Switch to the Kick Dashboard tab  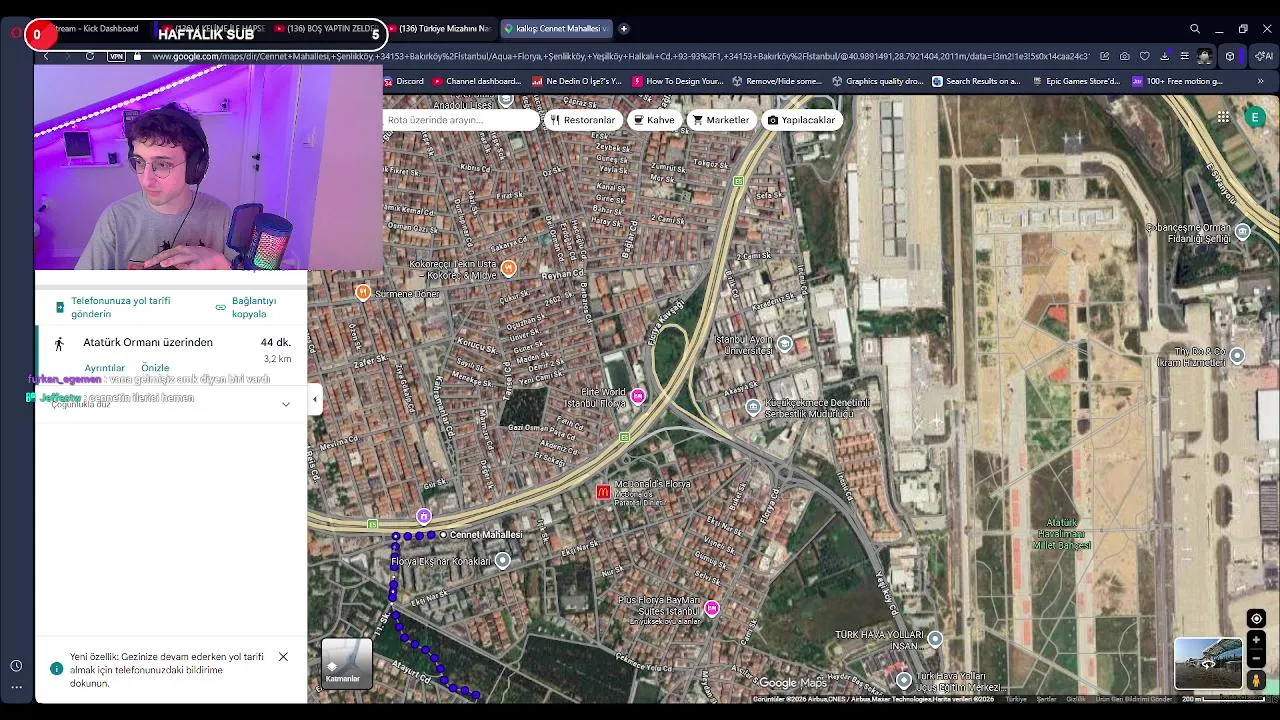(x=96, y=29)
